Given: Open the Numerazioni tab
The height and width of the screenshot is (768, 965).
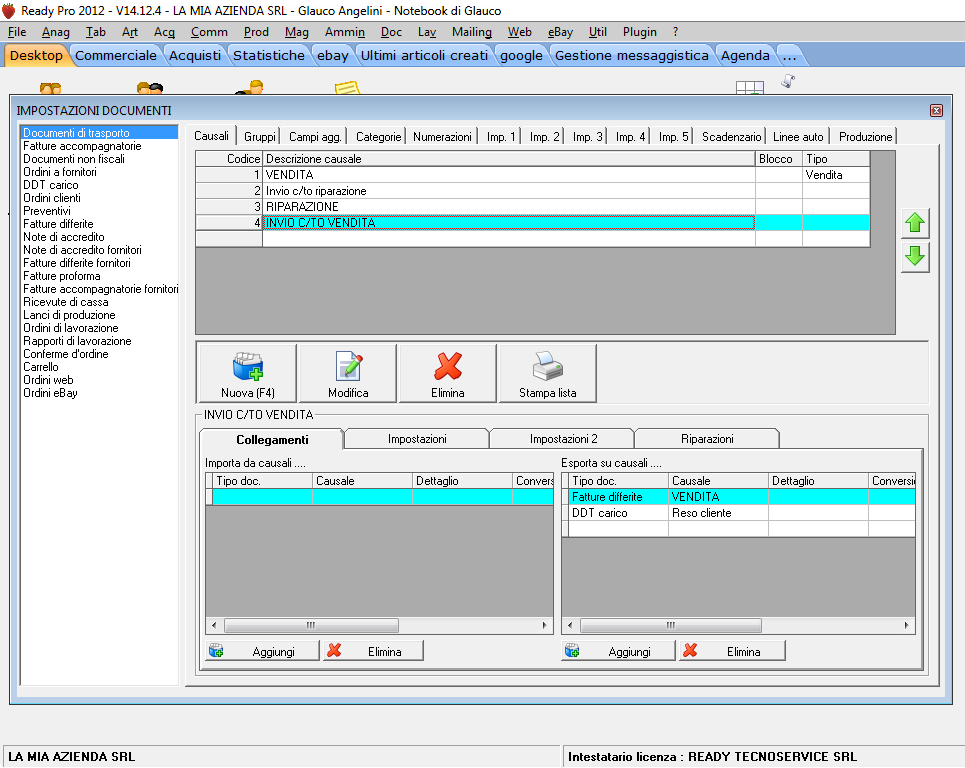Looking at the screenshot, I should pos(442,136).
